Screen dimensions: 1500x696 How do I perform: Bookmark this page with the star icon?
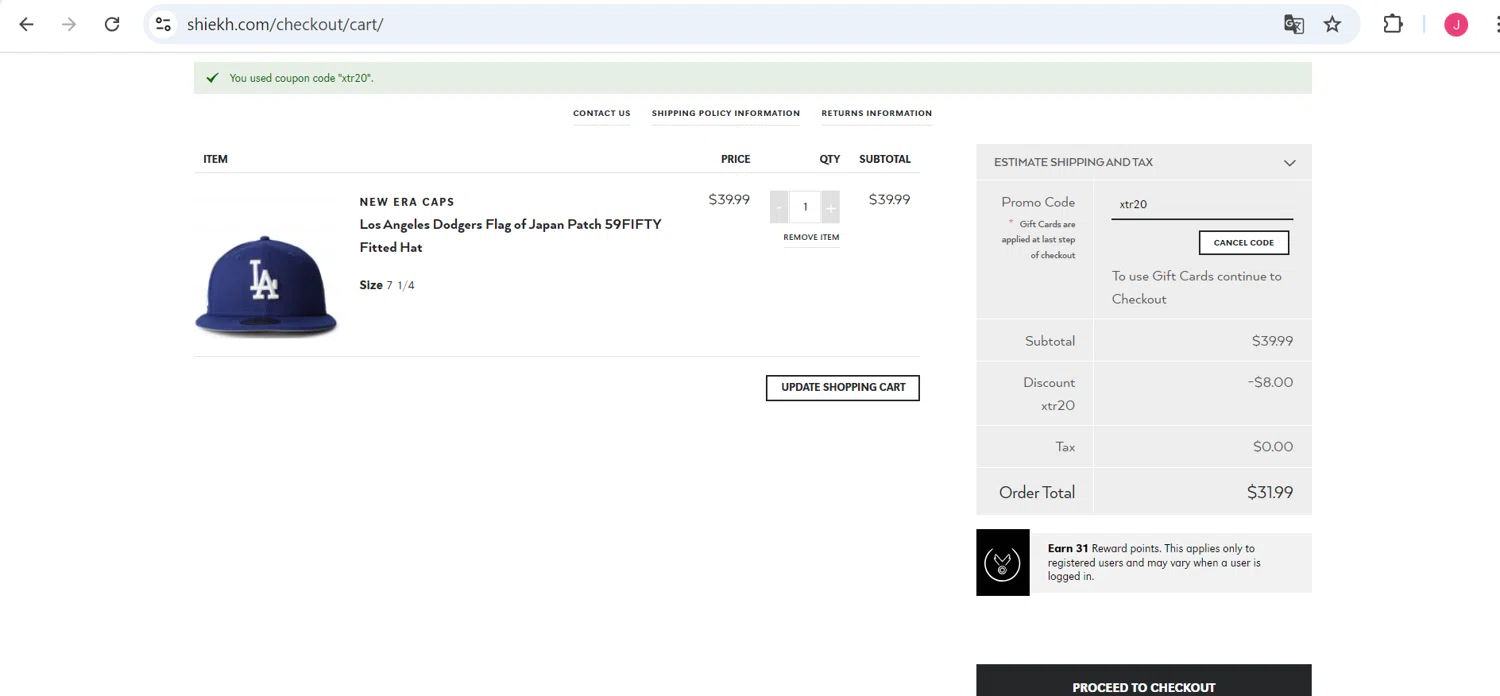coord(1332,24)
